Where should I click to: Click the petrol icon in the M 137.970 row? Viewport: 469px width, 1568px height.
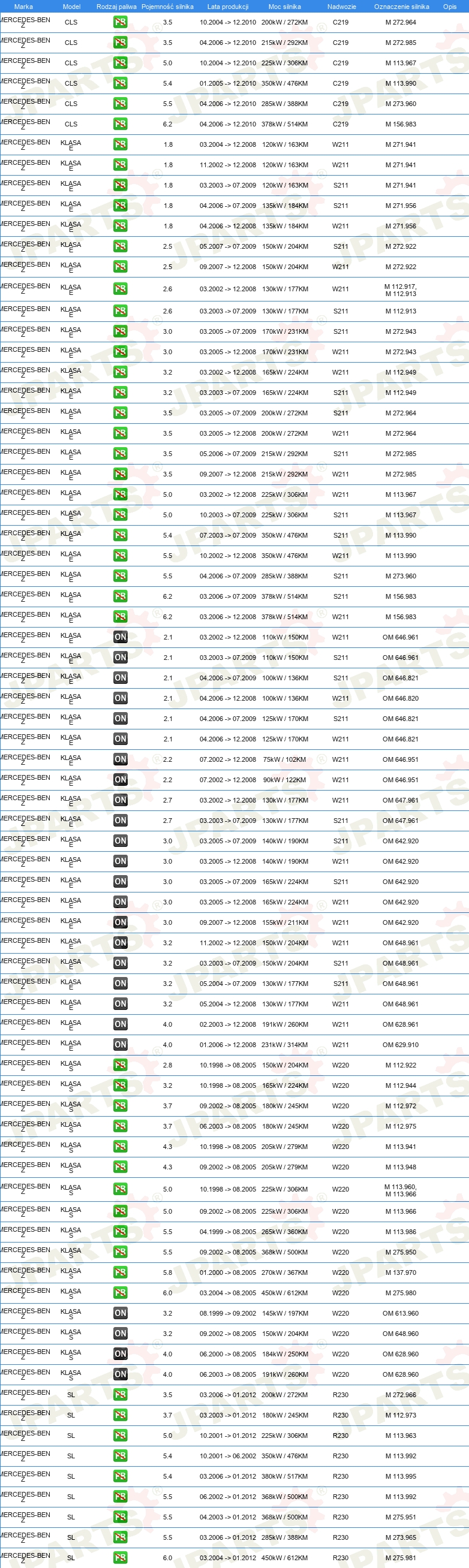(x=121, y=1273)
